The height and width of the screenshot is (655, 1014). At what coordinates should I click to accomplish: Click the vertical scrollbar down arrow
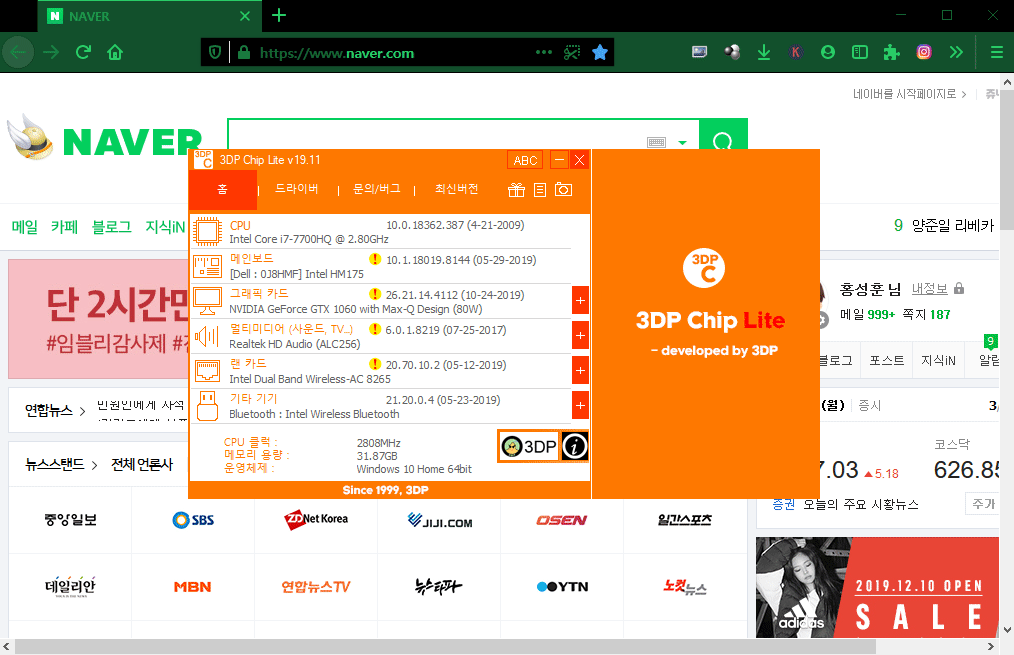tap(1007, 629)
